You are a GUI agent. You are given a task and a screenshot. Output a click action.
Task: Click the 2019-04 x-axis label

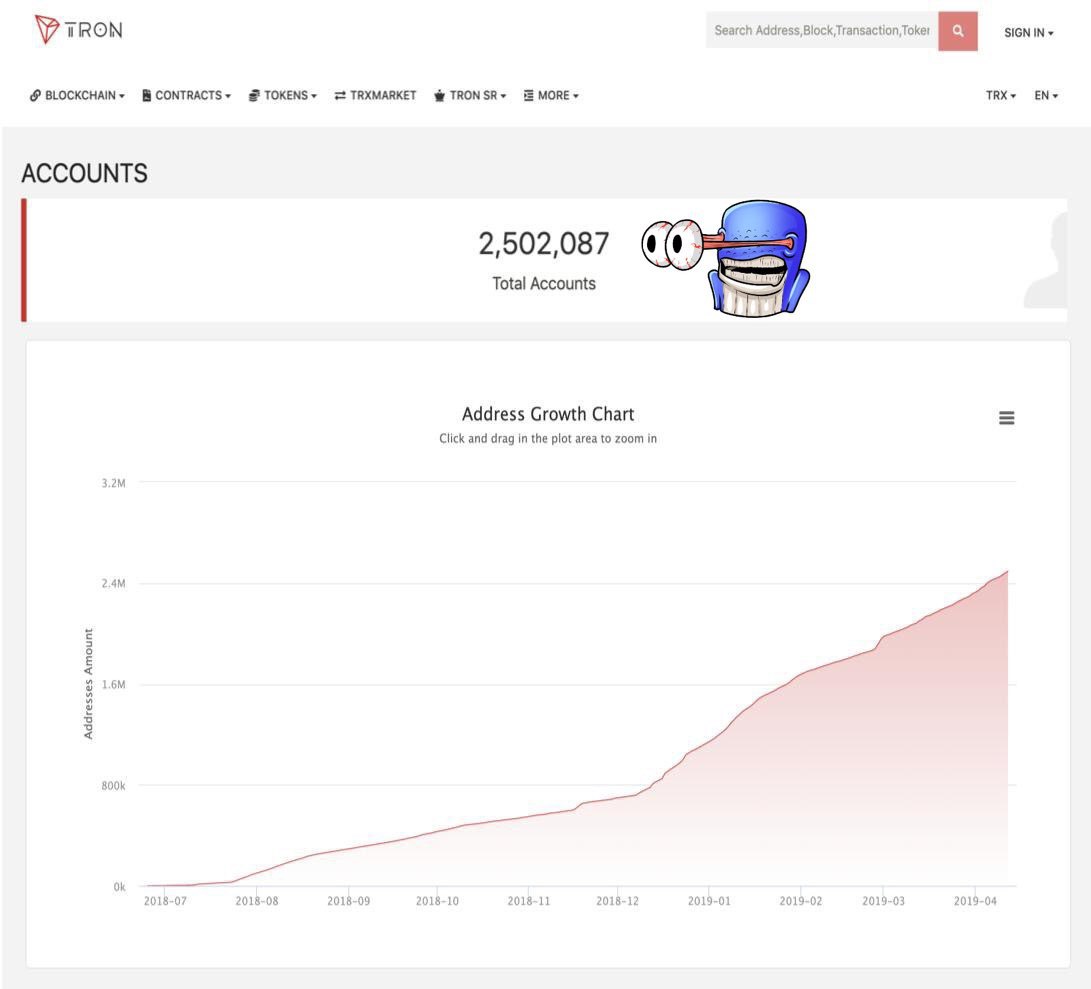(975, 901)
